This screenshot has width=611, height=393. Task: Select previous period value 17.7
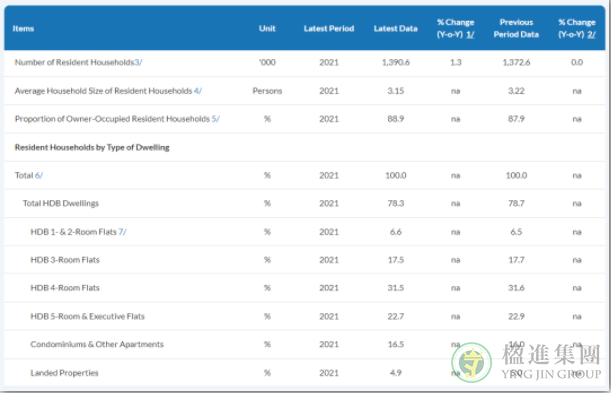tap(516, 260)
